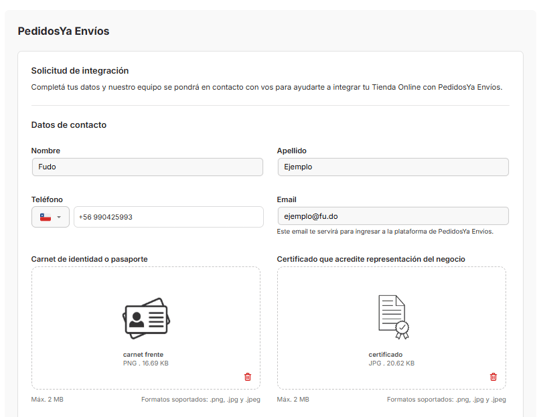Click PNG . 16.69 KB file info
This screenshot has height=417, width=541.
point(146,363)
